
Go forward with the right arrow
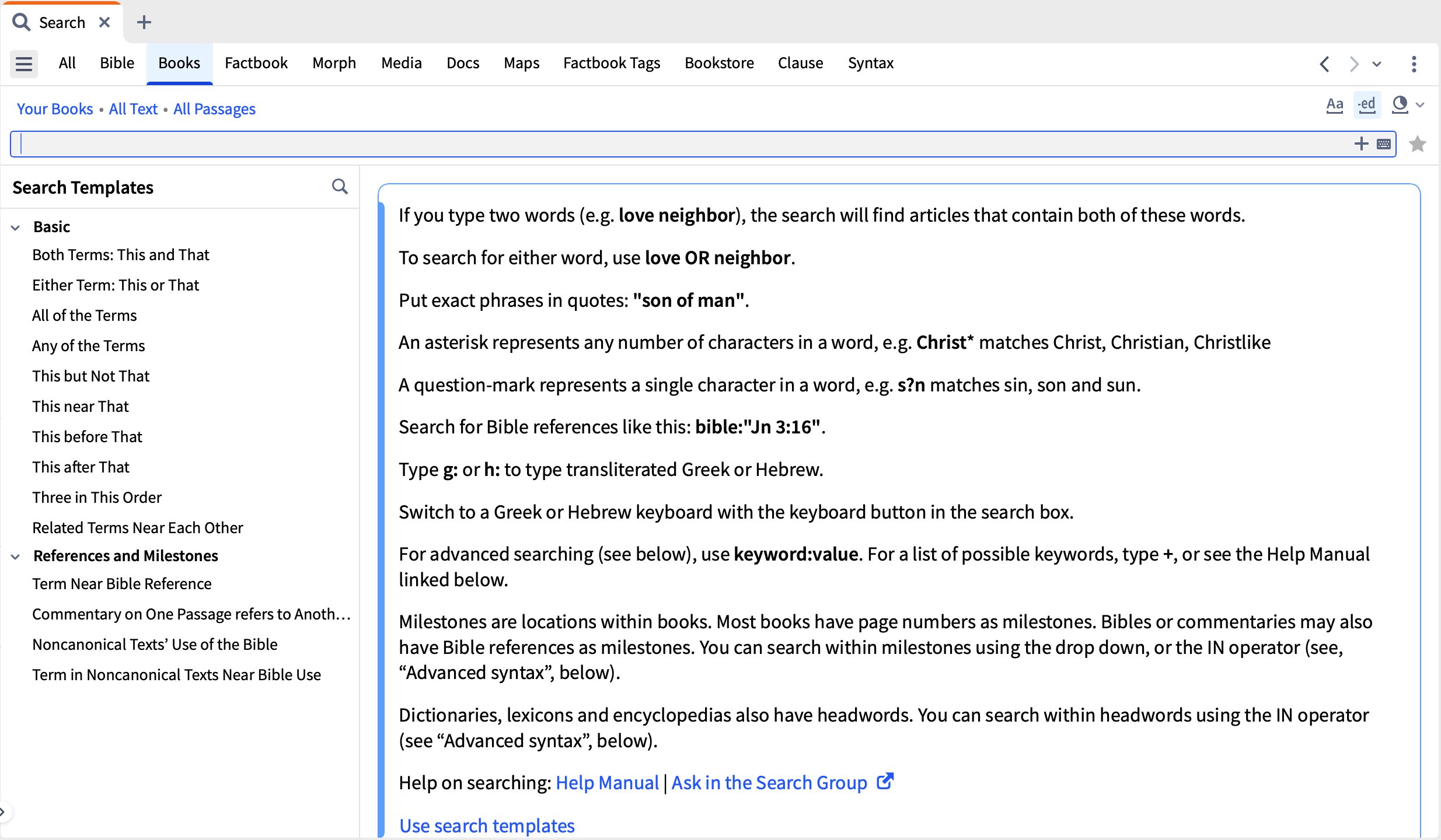1354,64
